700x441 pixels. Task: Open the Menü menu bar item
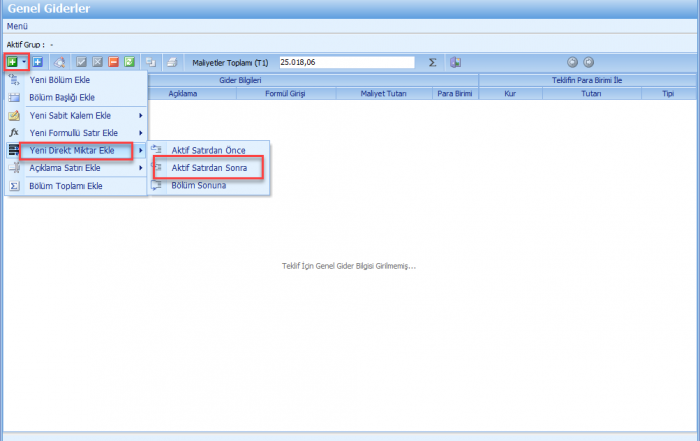click(x=17, y=25)
